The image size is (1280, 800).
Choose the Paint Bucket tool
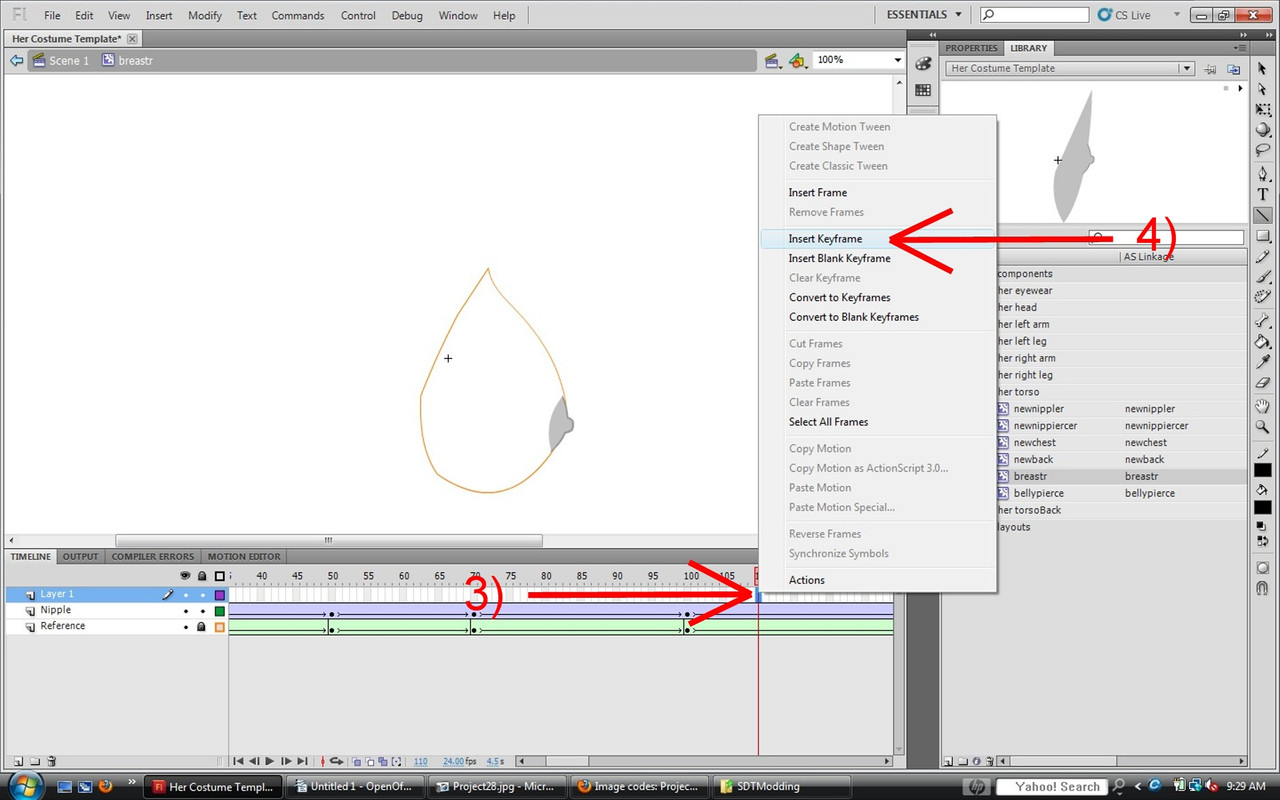1263,341
